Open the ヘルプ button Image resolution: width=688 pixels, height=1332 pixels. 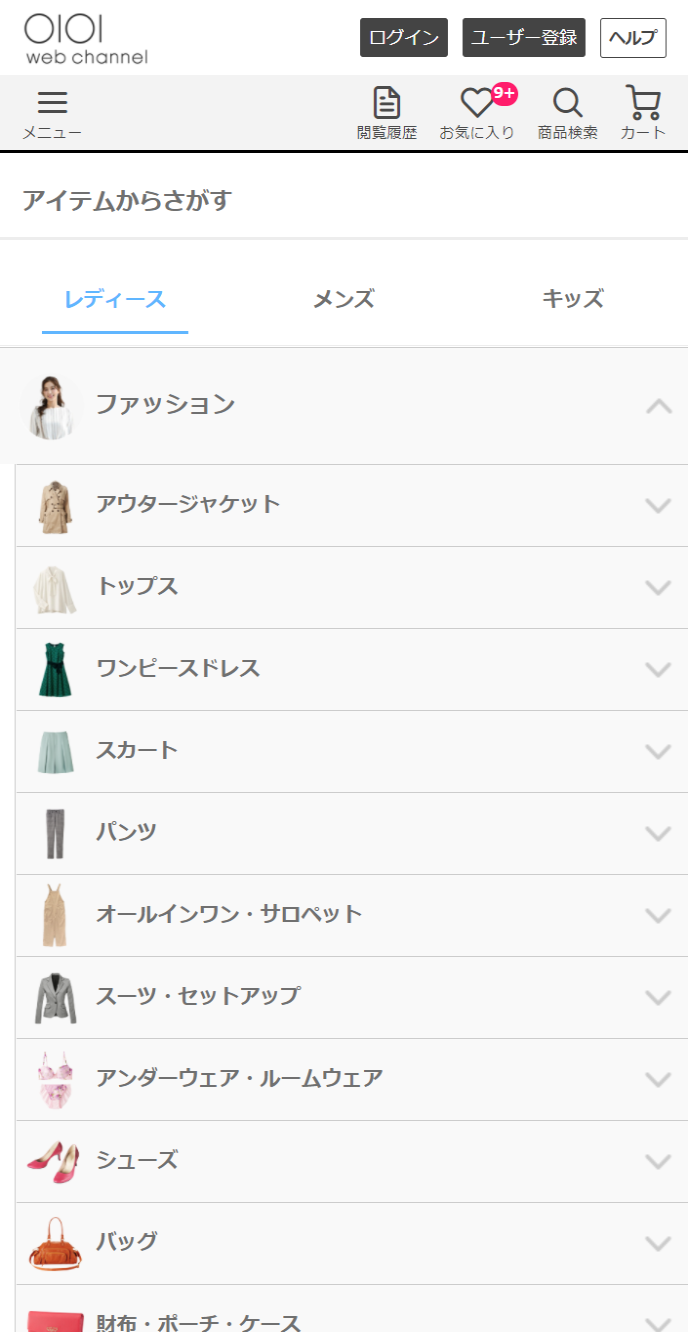click(x=633, y=38)
